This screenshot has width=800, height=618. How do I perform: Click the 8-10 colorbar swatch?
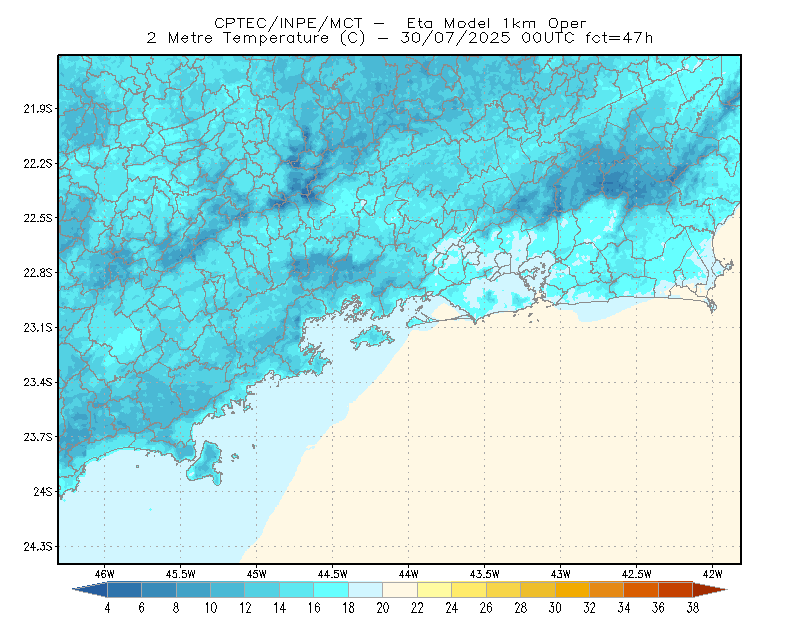pyautogui.click(x=193, y=590)
